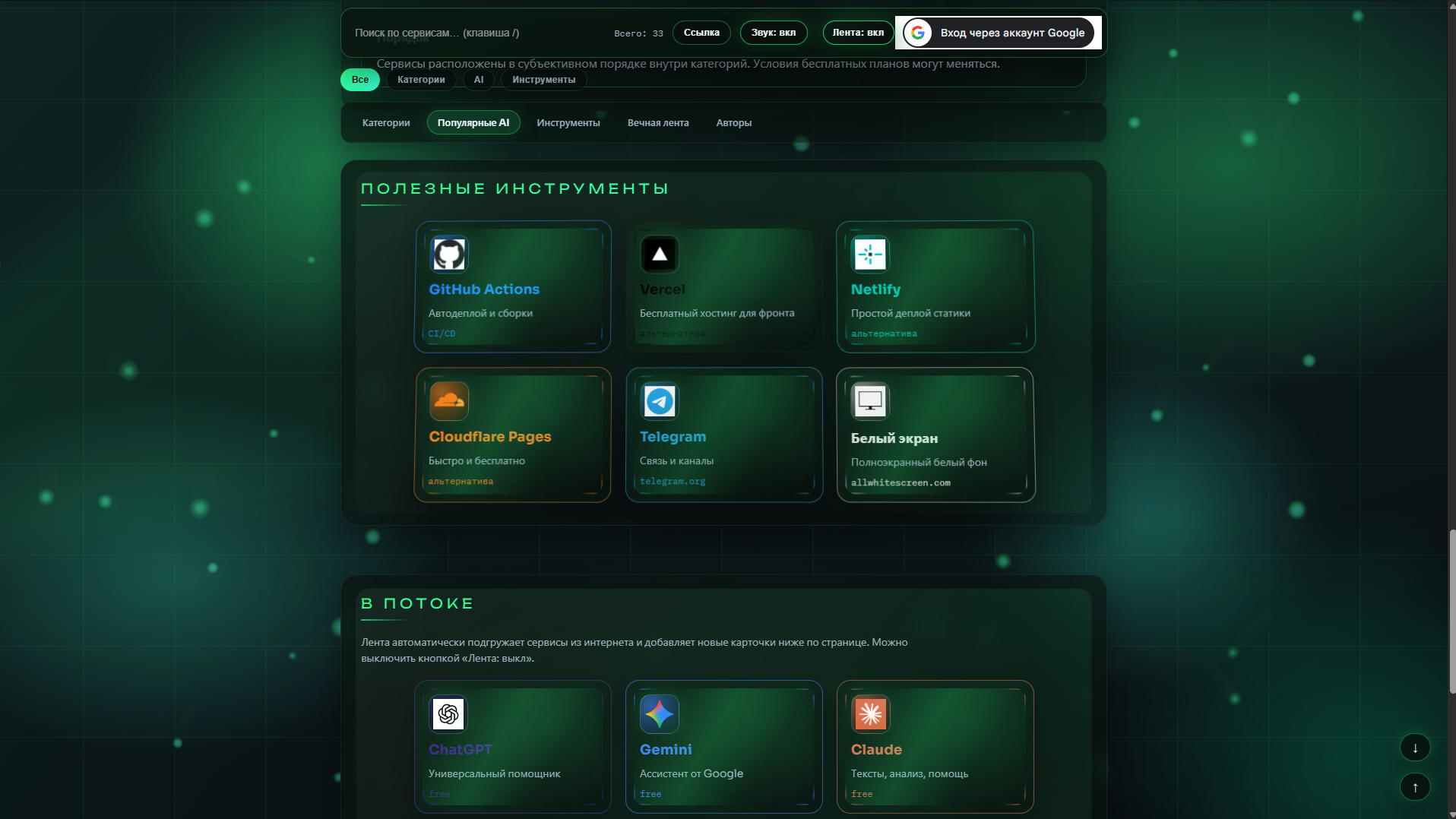The width and height of the screenshot is (1456, 819).
Task: Switch to the Популярные AI tab
Action: click(473, 122)
